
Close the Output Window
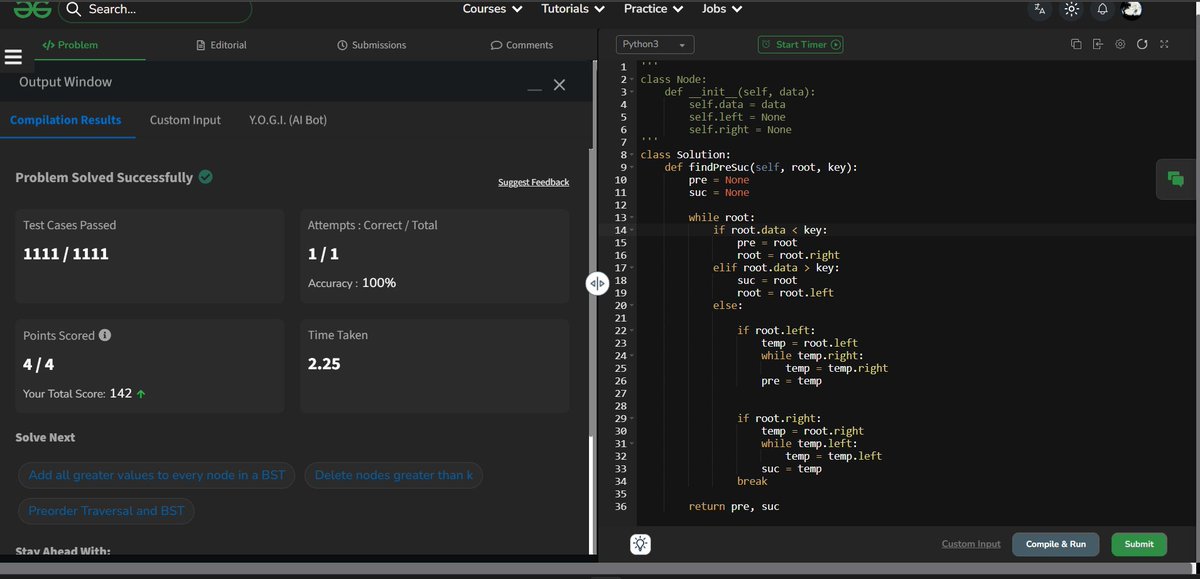click(559, 85)
